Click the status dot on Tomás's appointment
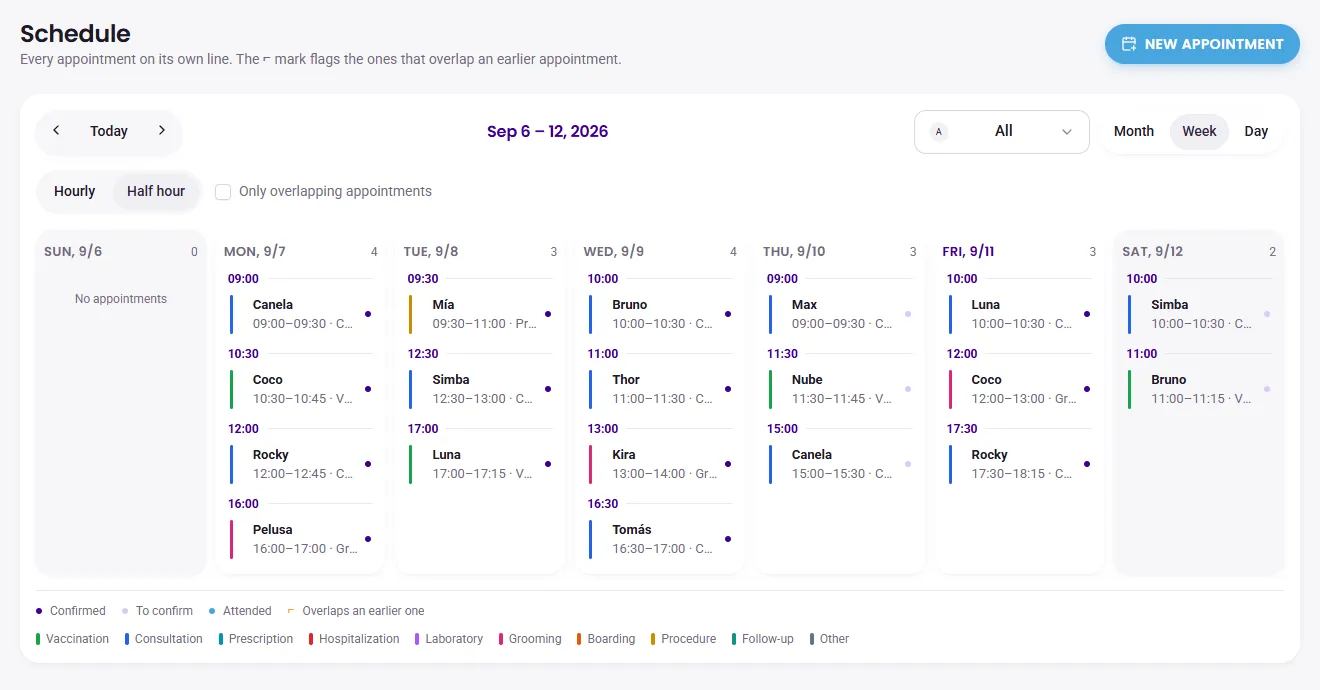Screen dimensions: 1320x690 pos(728,539)
